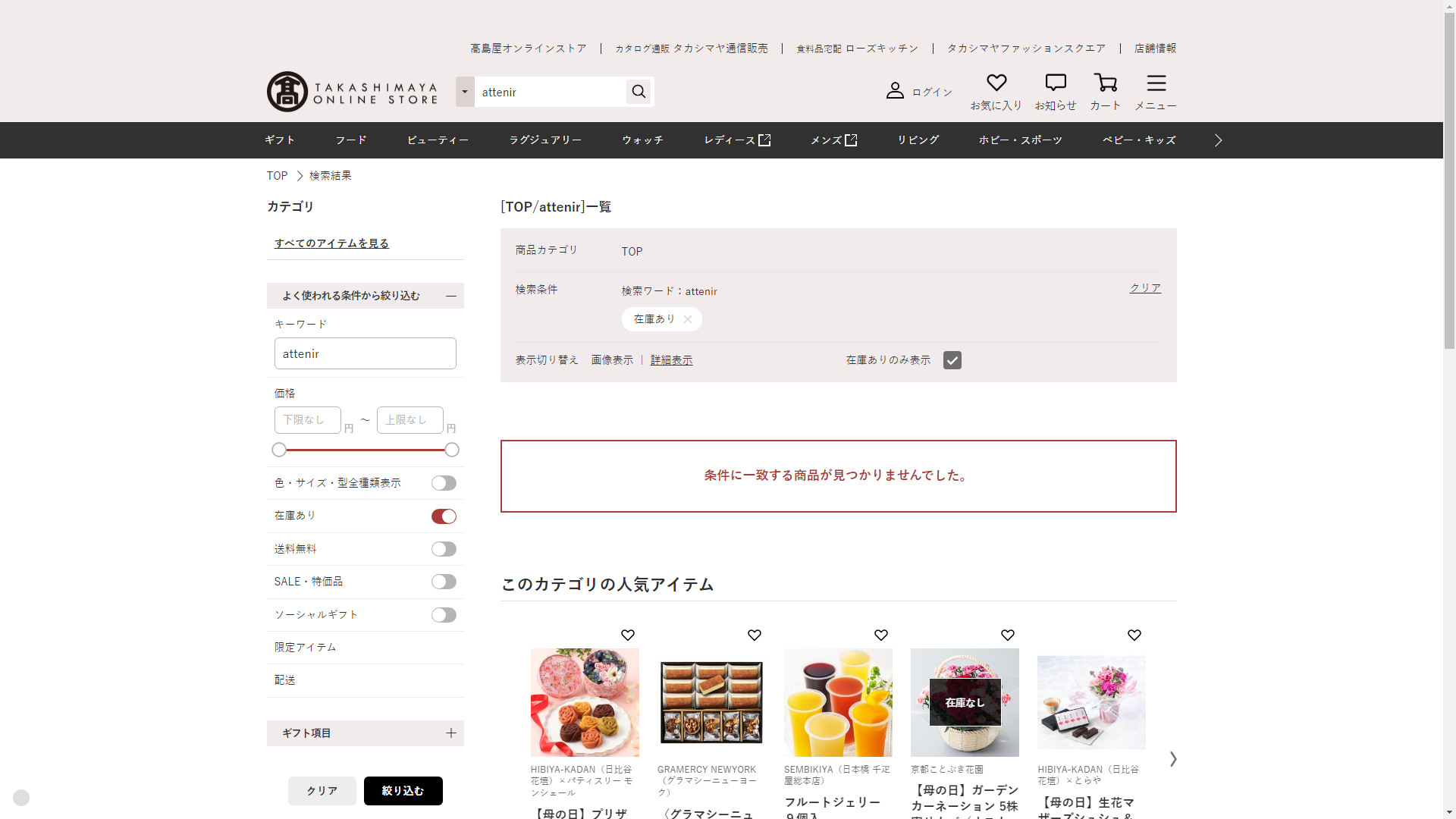Click the login person icon
The height and width of the screenshot is (819, 1456).
pyautogui.click(x=895, y=91)
